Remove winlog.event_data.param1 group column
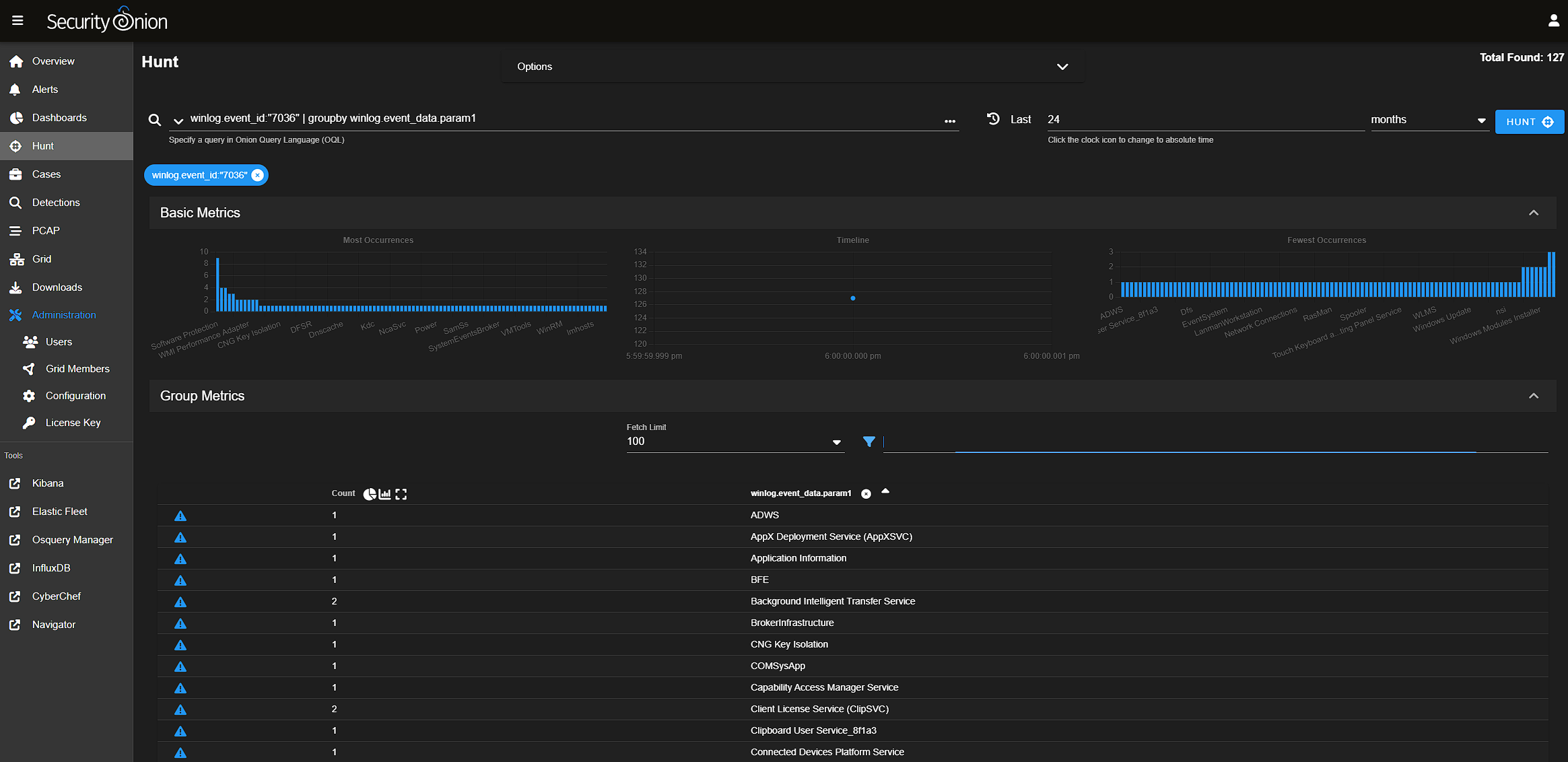The image size is (1568, 762). tap(866, 494)
